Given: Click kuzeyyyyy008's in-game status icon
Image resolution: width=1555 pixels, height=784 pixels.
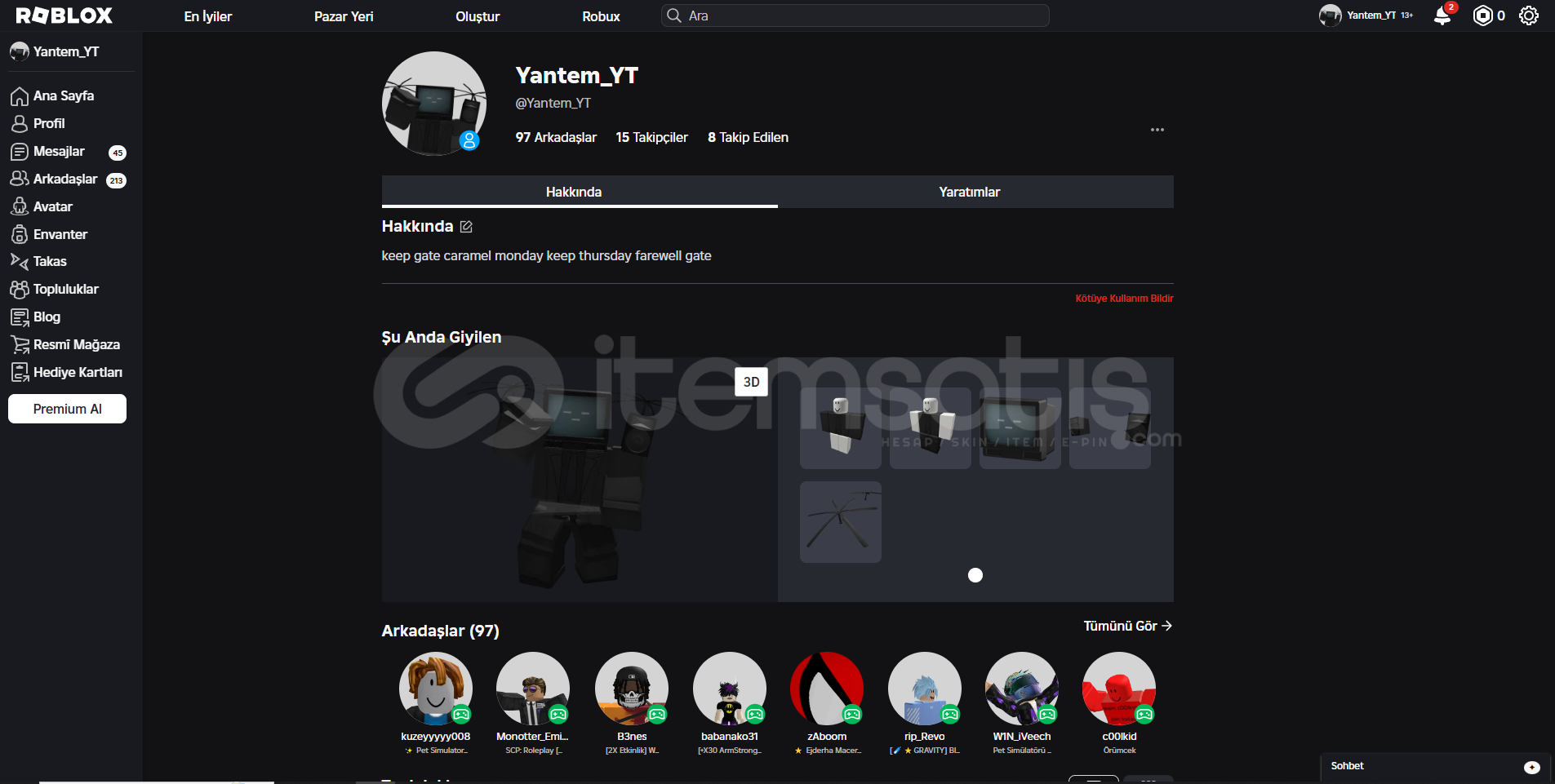Looking at the screenshot, I should pos(461,715).
